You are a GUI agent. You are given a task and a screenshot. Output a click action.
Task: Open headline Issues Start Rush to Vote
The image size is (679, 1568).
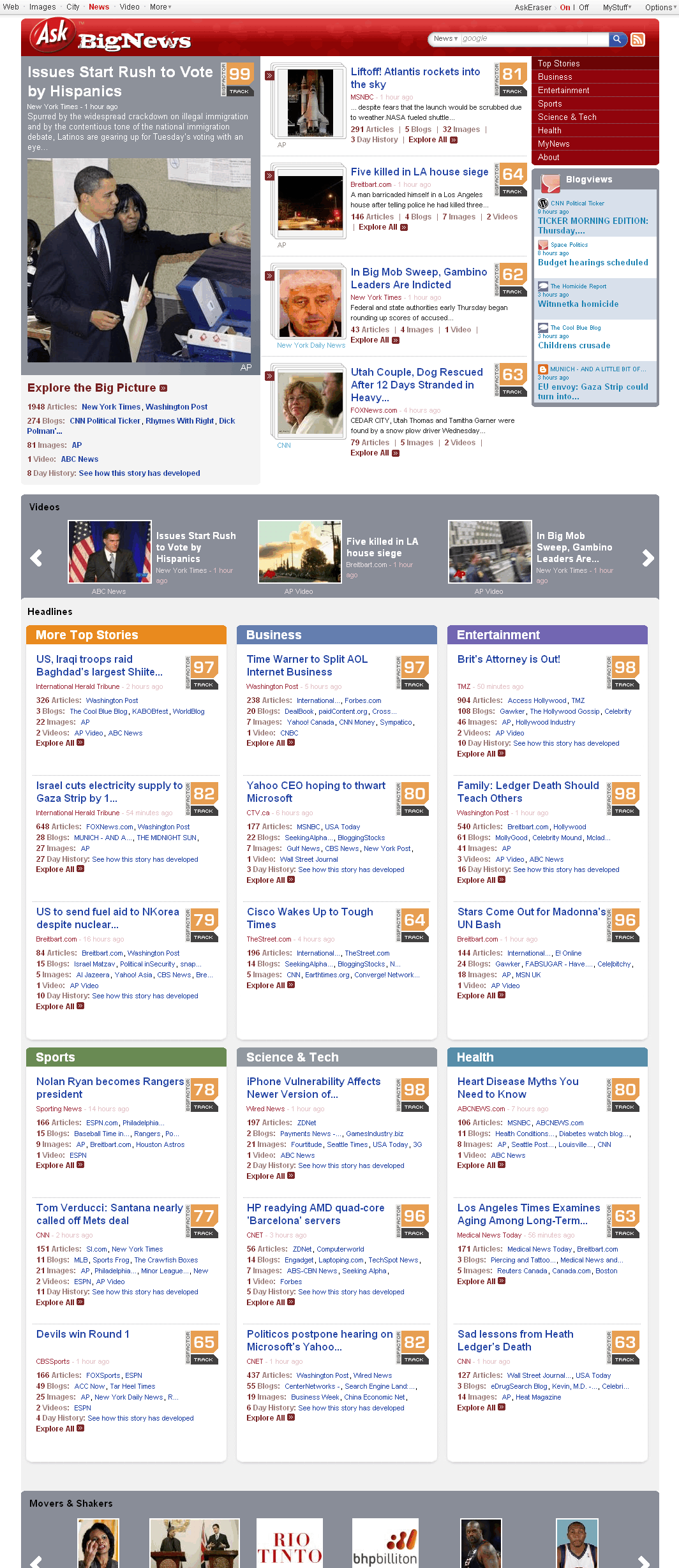tap(120, 81)
